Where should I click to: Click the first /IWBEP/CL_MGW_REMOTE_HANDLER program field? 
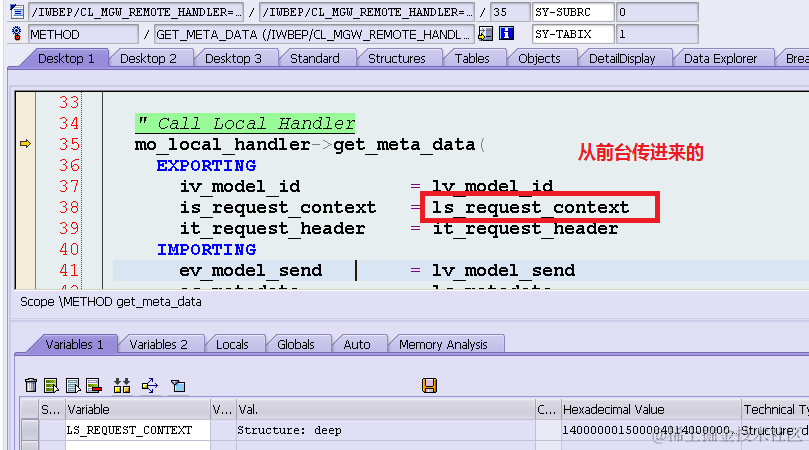[x=136, y=12]
